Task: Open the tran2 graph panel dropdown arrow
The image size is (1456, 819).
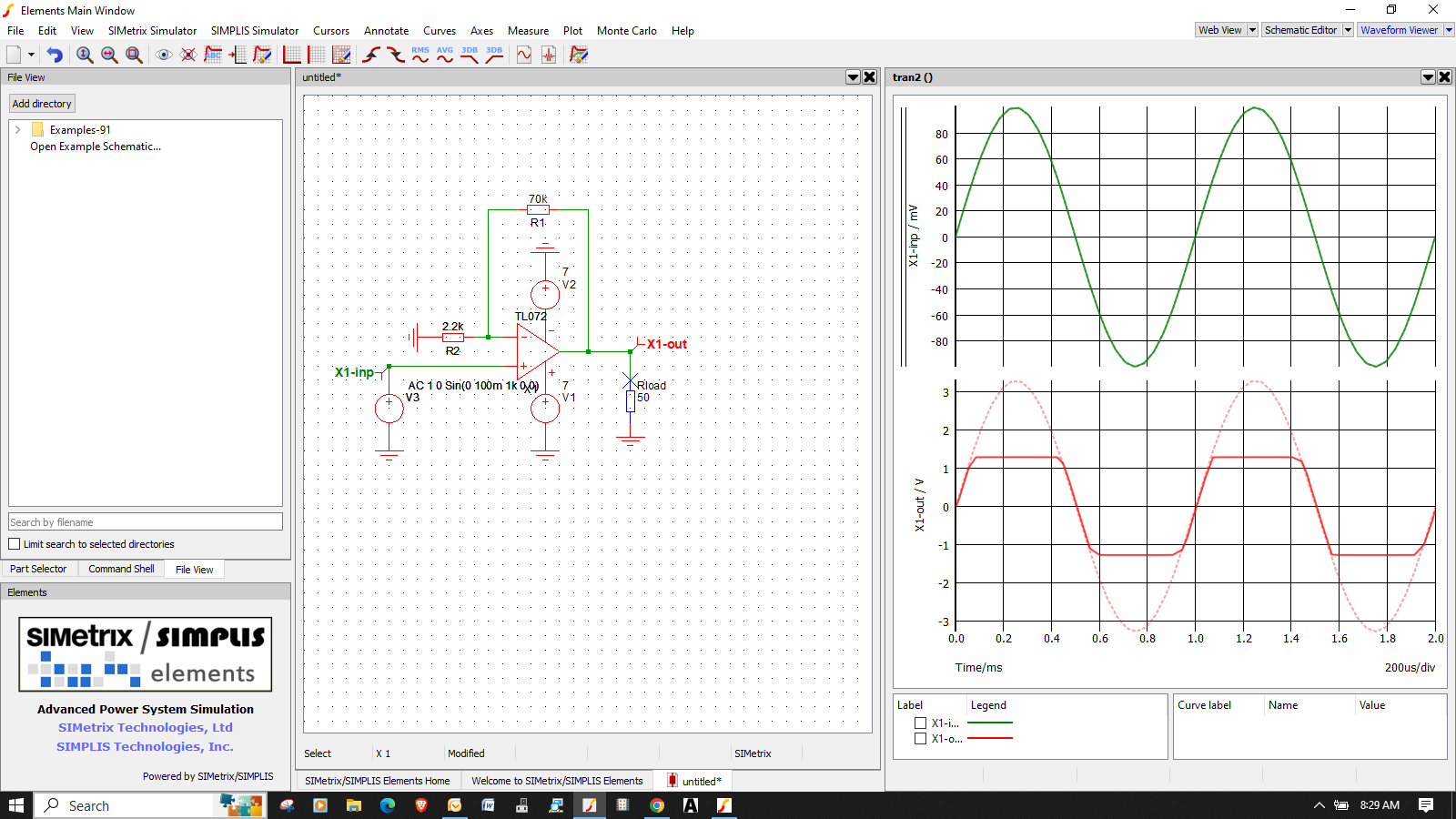Action: pyautogui.click(x=1428, y=77)
